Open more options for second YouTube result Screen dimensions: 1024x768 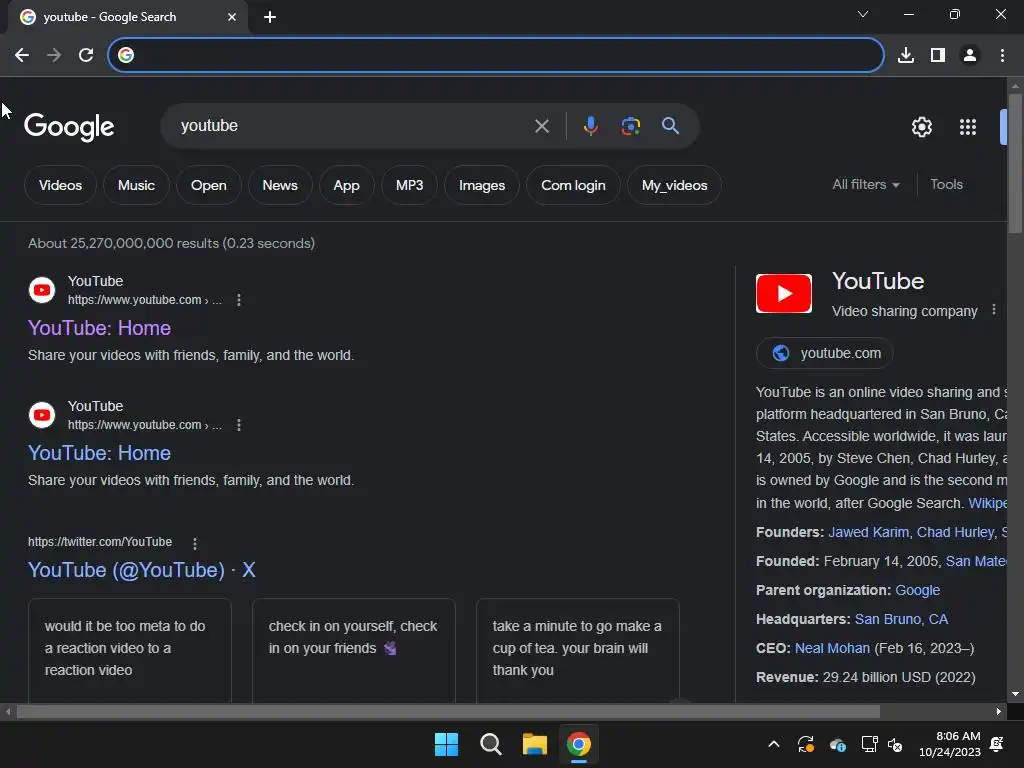(x=239, y=425)
